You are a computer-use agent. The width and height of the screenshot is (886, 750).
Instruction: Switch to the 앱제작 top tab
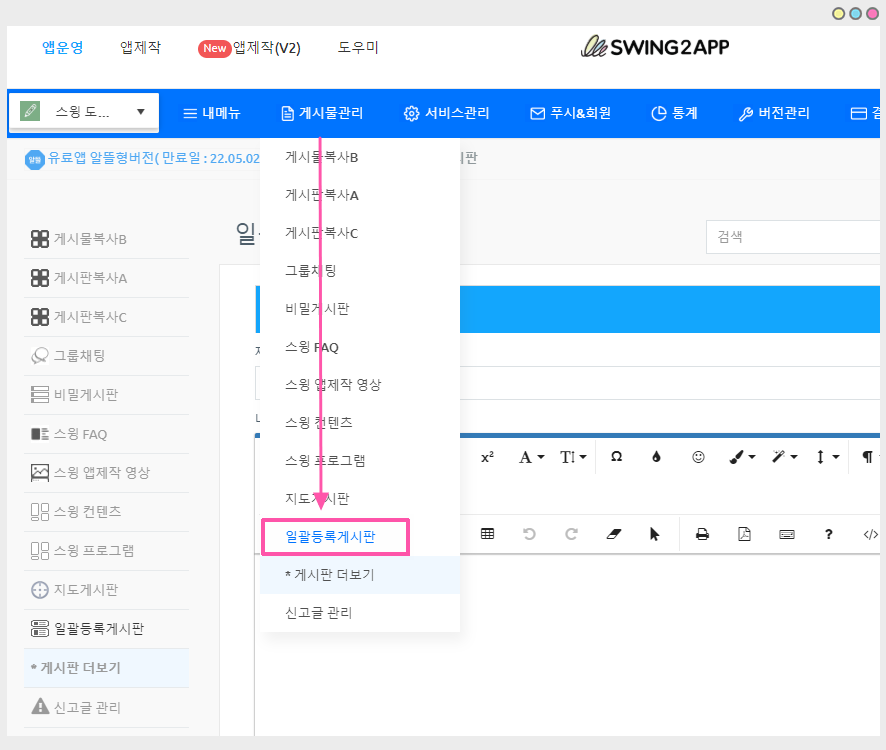point(140,47)
